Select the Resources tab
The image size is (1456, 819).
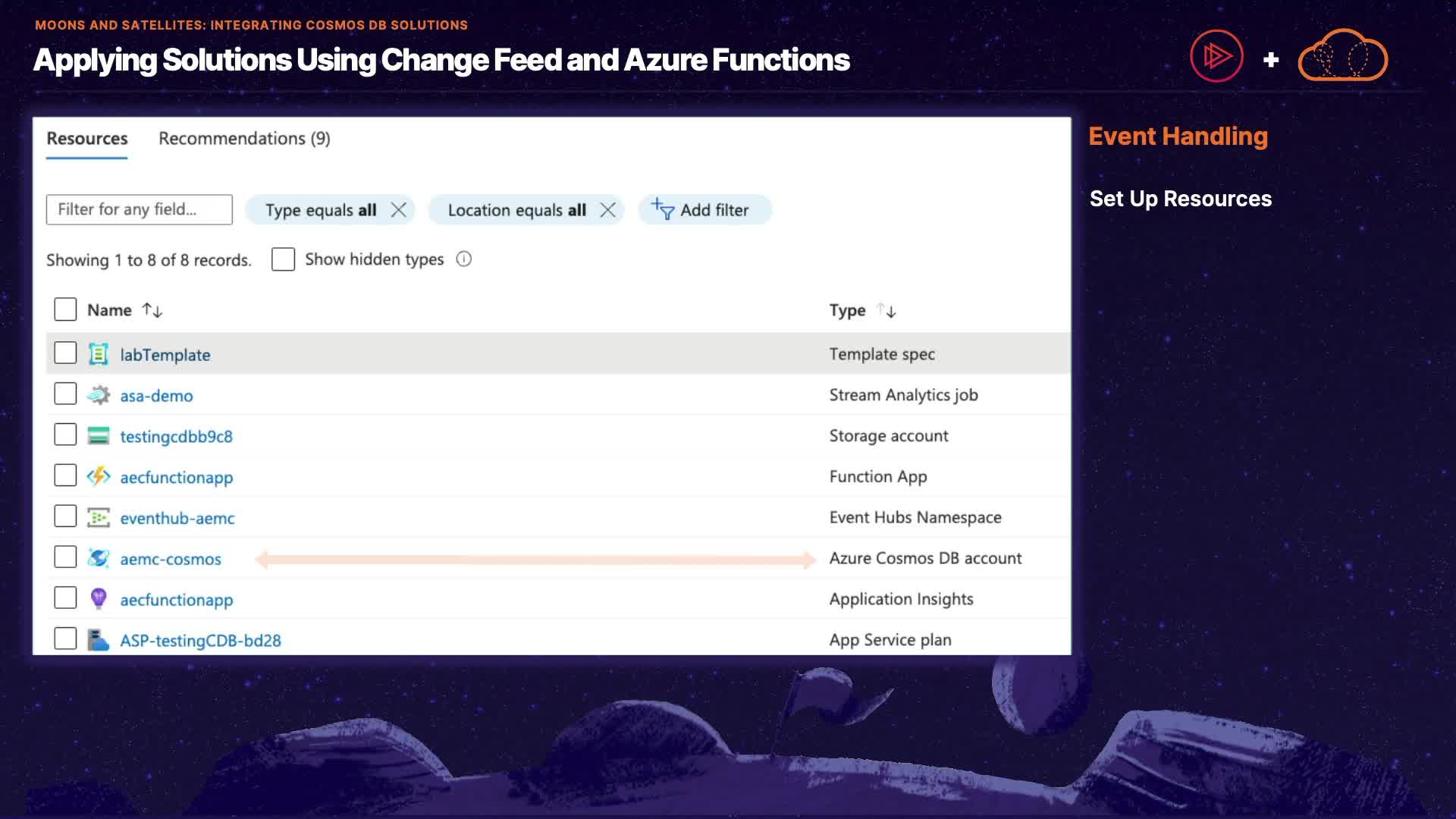[x=87, y=139]
